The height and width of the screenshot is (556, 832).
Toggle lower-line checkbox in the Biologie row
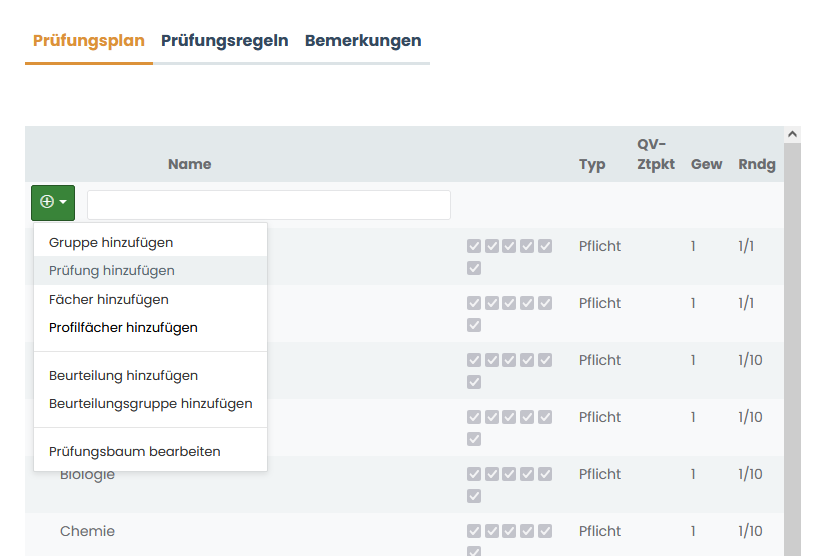(474, 496)
